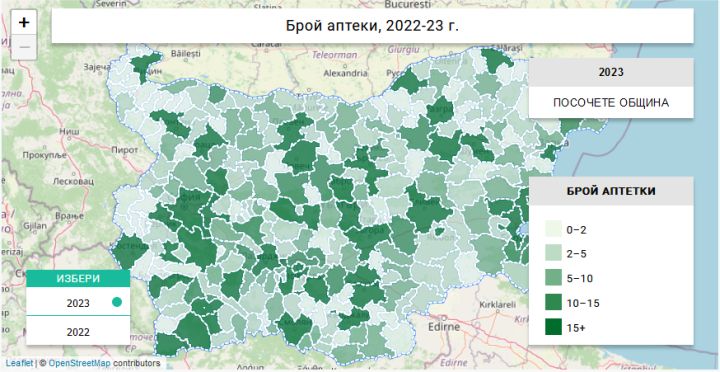Image resolution: width=720 pixels, height=372 pixels.
Task: Click the Edirne city label on map
Action: [444, 327]
